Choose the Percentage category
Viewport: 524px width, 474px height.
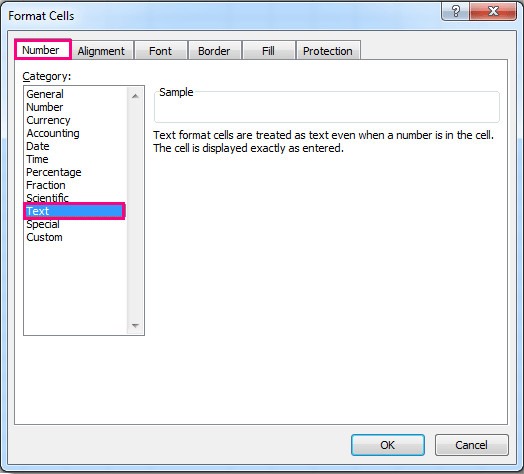pos(54,172)
